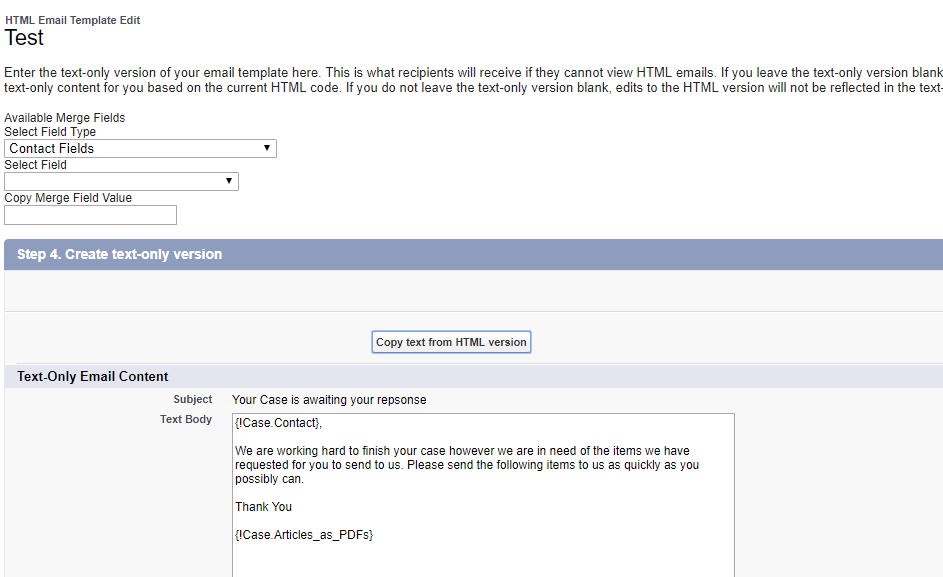Click the HTML Email Template Edit breadcrumb
Image resolution: width=943 pixels, height=577 pixels.
72,19
